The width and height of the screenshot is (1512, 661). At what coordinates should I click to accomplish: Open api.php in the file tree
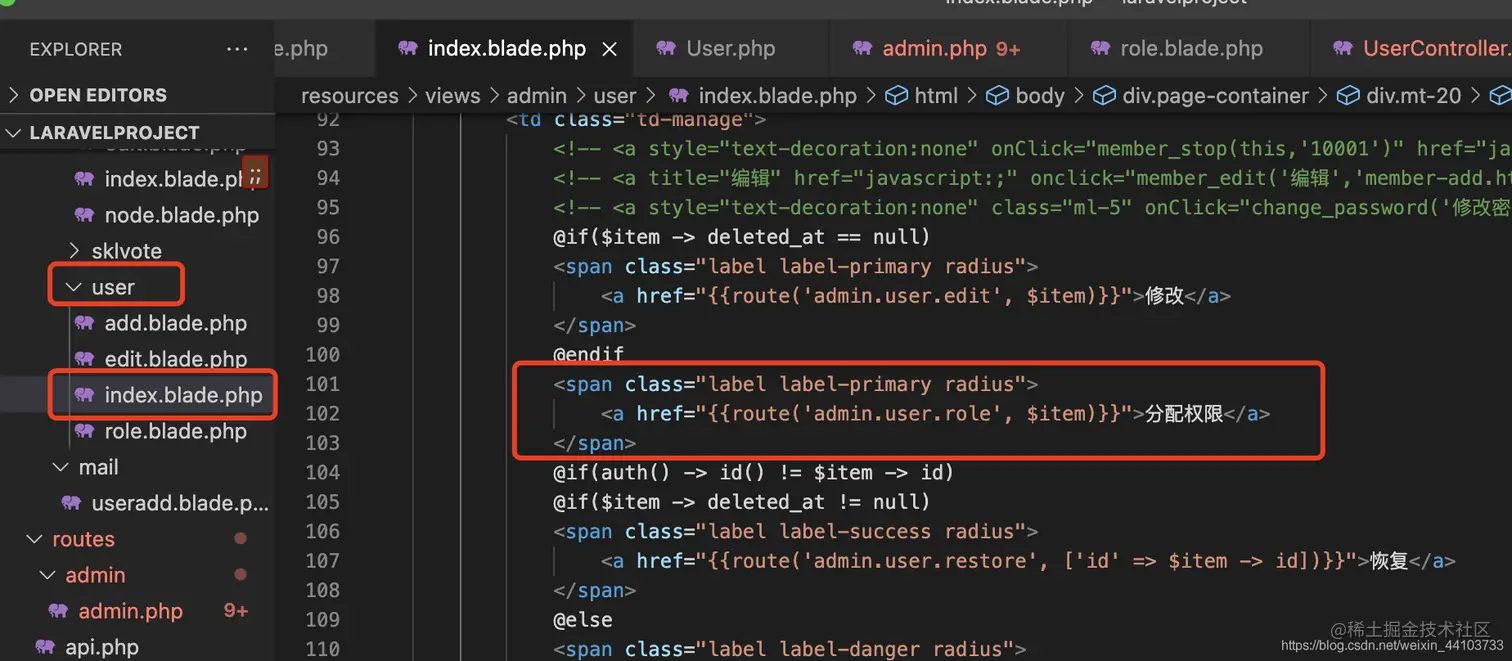pyautogui.click(x=102, y=647)
